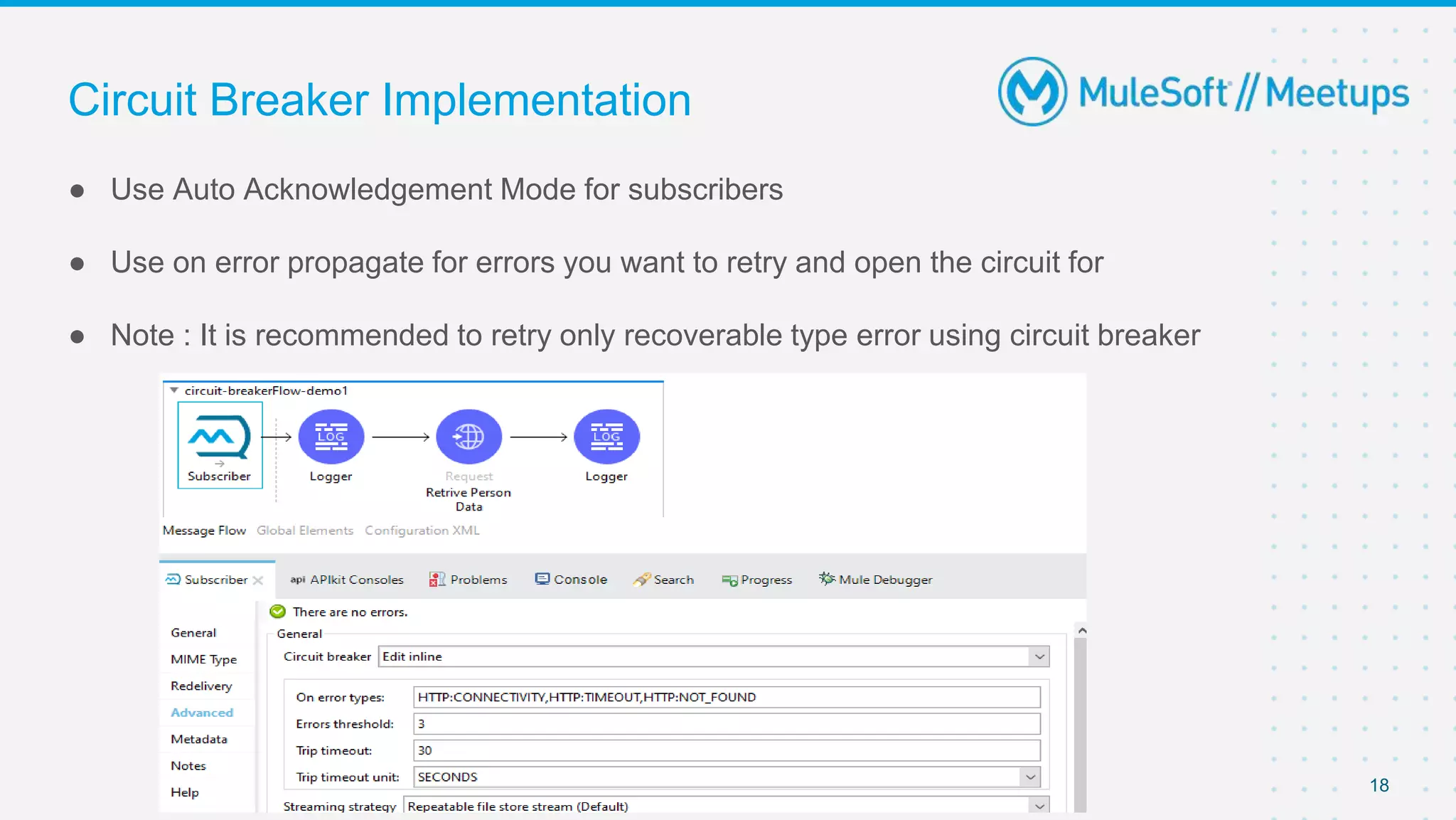Viewport: 1456px width, 820px height.
Task: Close the Subscriber properties tab
Action: click(x=258, y=580)
